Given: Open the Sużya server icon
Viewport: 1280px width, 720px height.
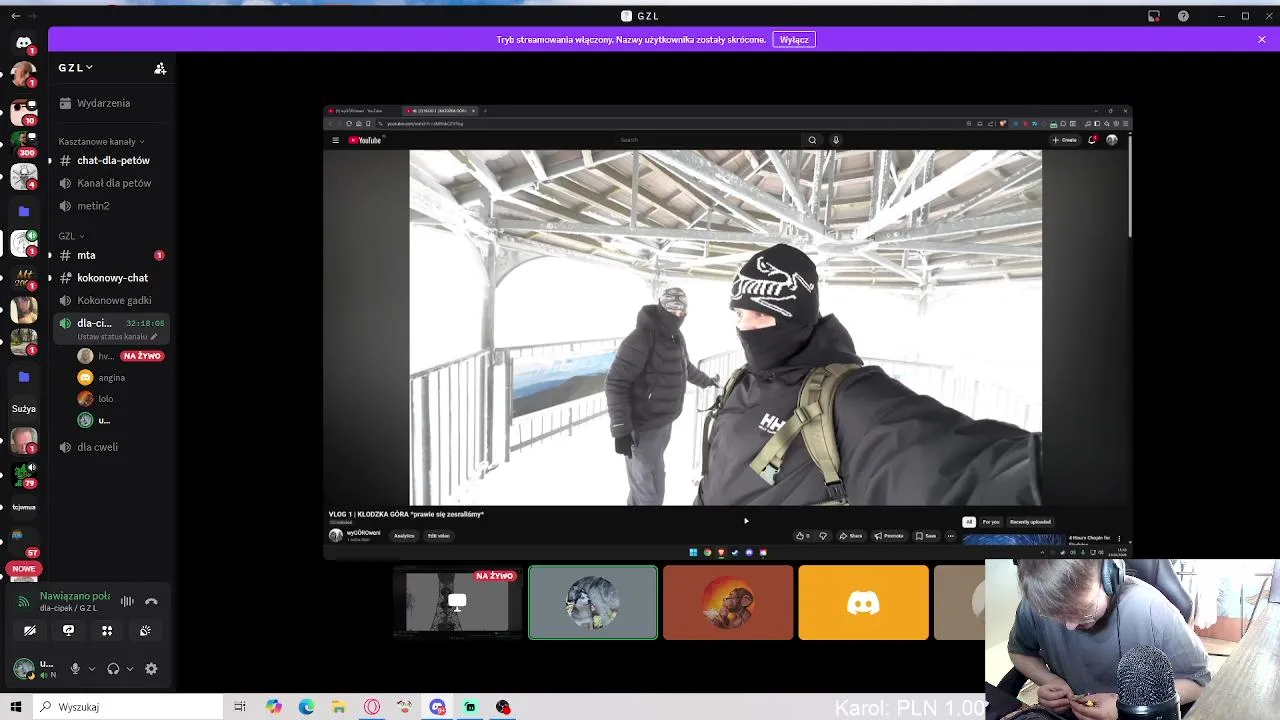Looking at the screenshot, I should 24,408.
